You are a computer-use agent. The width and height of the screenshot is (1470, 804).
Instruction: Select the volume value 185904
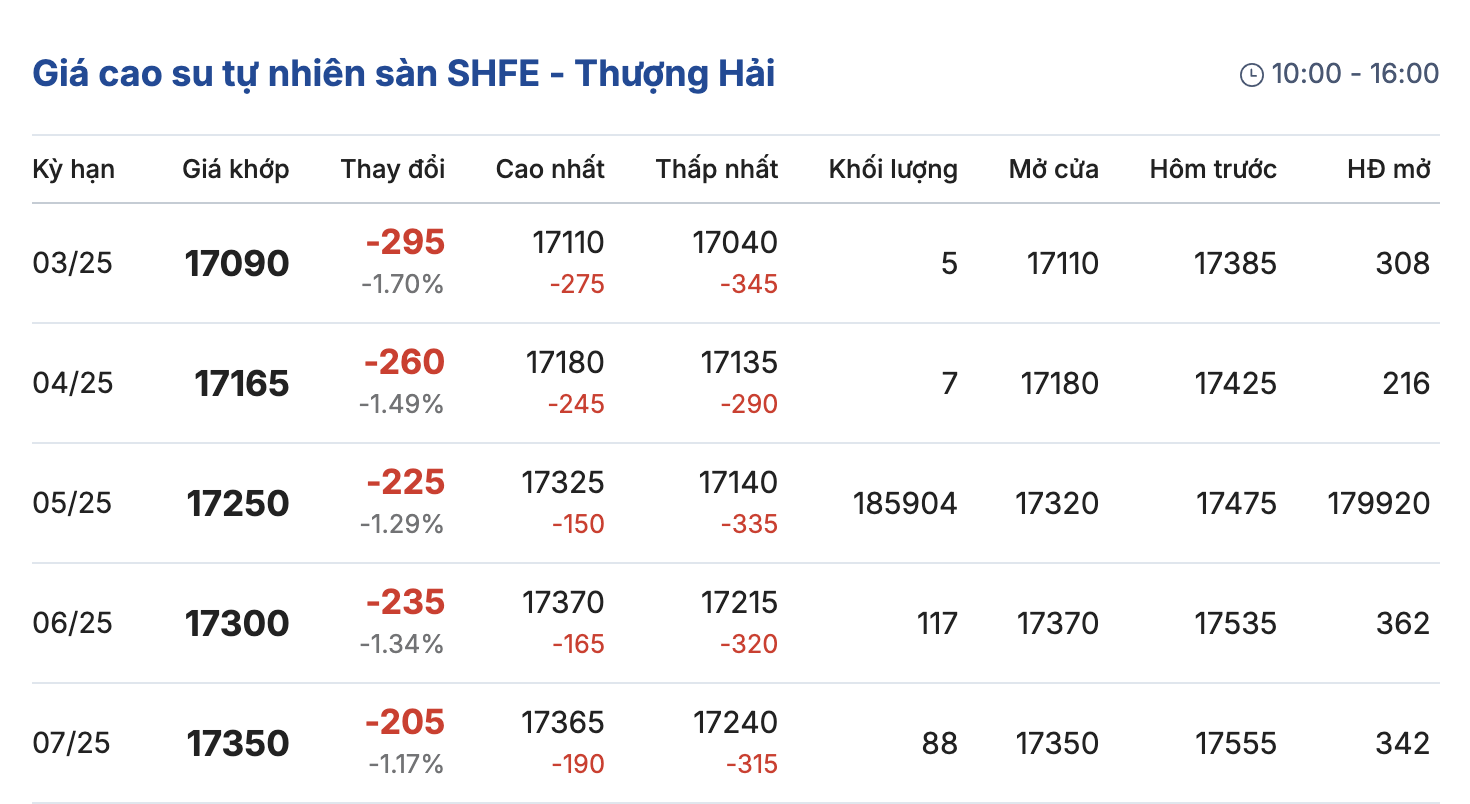[905, 503]
